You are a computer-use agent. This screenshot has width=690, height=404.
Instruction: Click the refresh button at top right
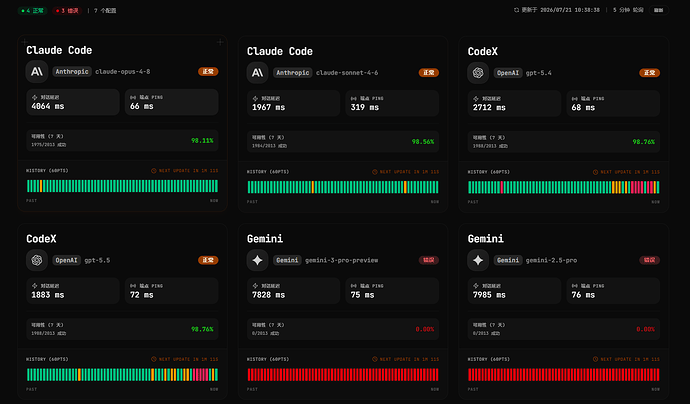658,10
